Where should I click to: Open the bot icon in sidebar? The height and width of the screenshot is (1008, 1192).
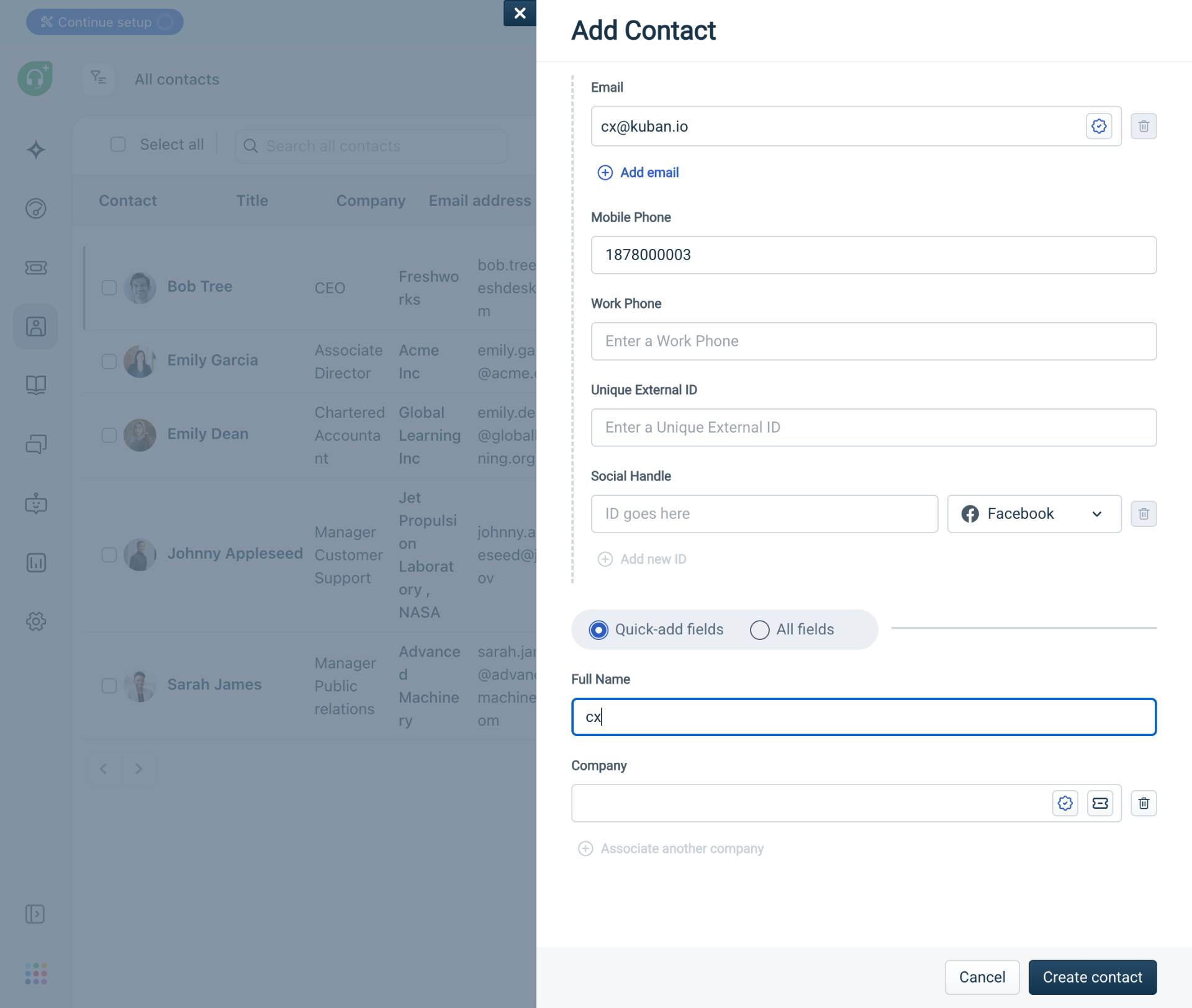(x=35, y=503)
